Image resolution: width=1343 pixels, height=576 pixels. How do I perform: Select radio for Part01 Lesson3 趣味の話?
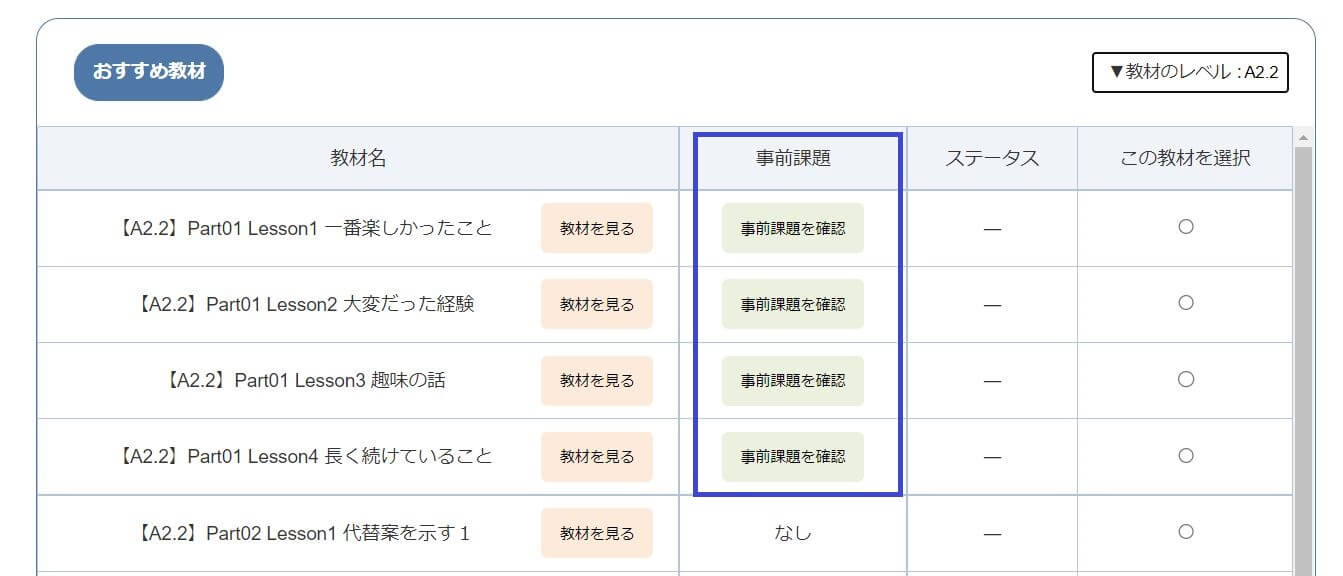point(1185,379)
